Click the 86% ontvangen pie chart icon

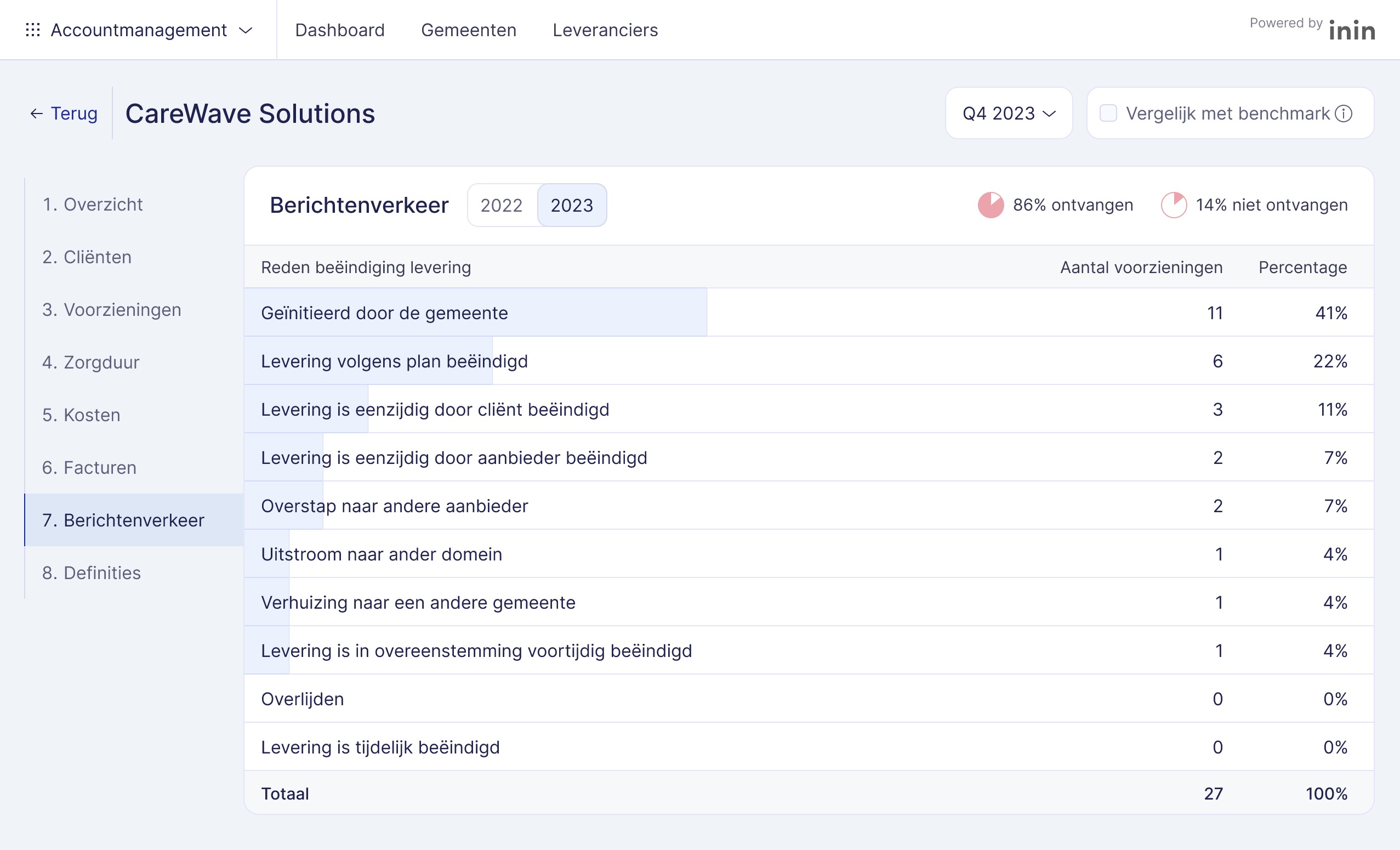click(x=990, y=205)
